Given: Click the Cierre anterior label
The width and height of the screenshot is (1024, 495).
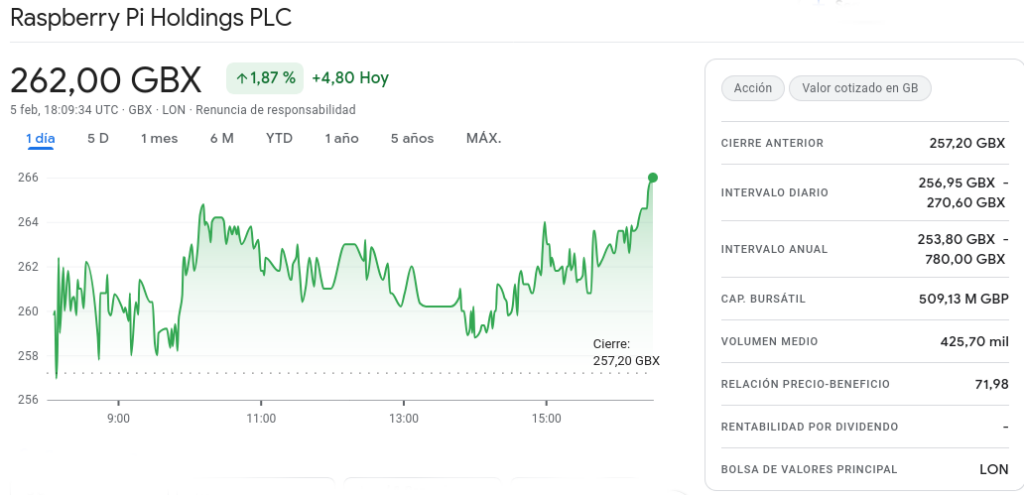Looking at the screenshot, I should tap(772, 143).
